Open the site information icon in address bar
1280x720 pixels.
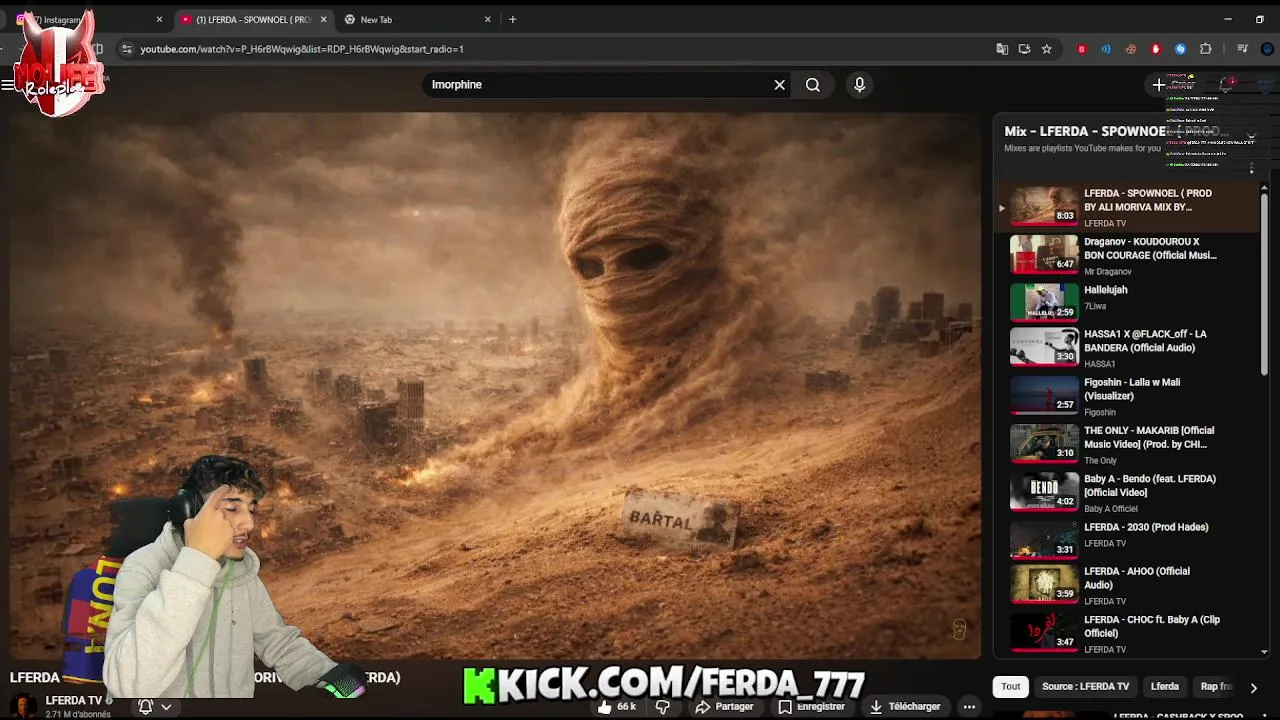[126, 48]
